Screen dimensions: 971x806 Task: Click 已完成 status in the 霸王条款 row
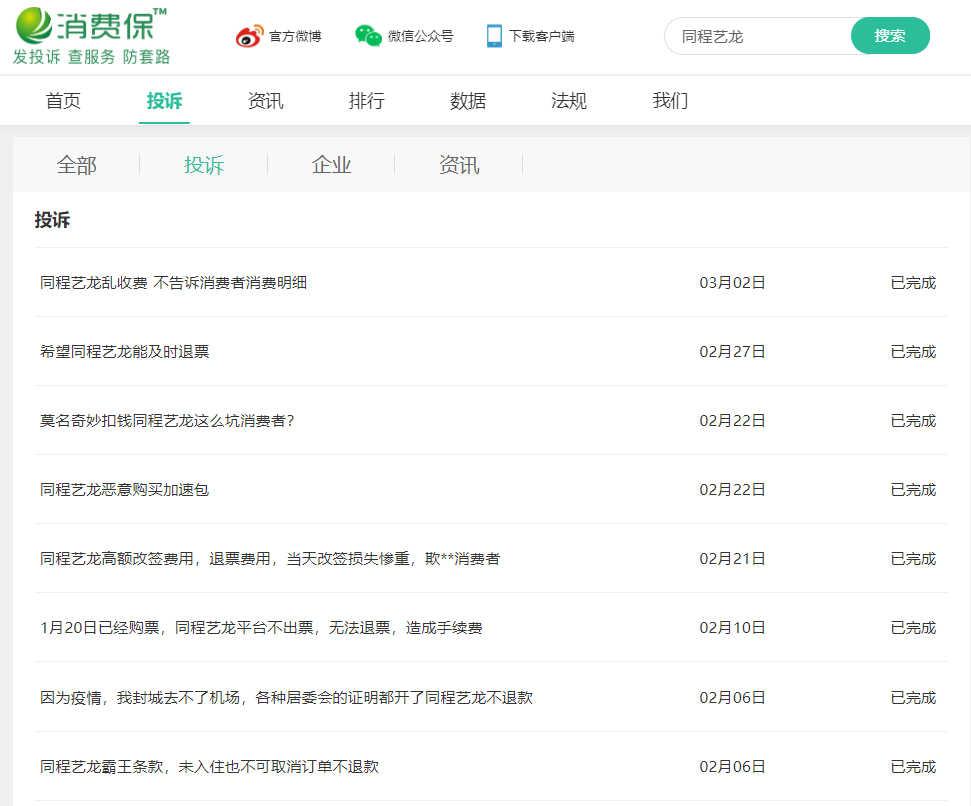(913, 766)
